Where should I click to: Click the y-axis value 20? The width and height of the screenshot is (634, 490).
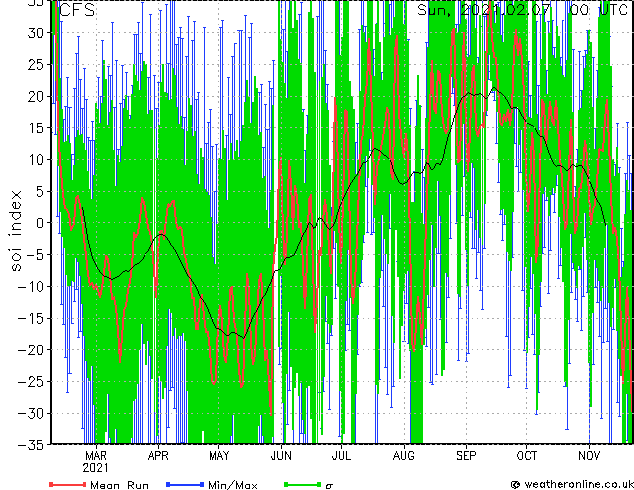[37, 96]
